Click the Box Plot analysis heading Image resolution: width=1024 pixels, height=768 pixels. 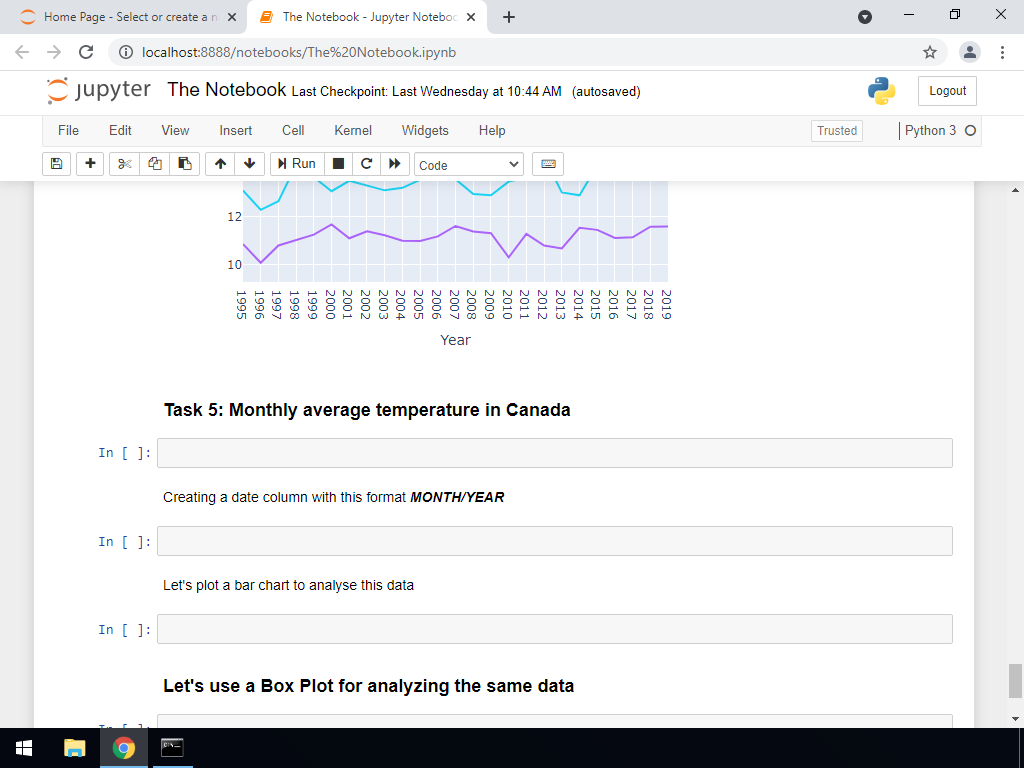368,686
